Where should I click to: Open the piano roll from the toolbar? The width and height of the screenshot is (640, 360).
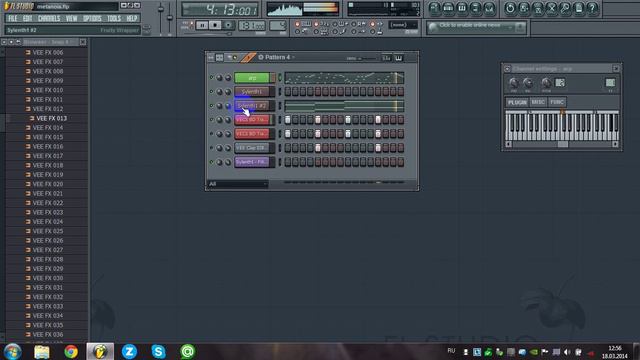[x=462, y=8]
